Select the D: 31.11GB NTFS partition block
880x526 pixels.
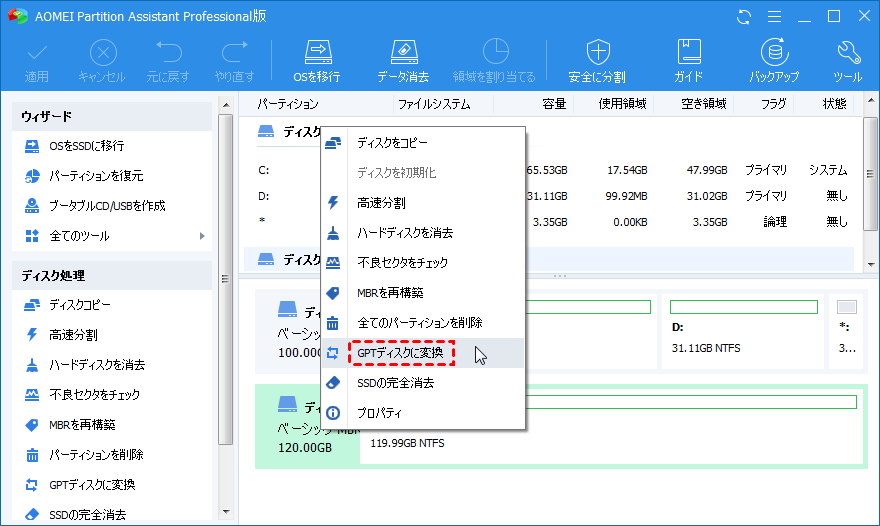743,331
